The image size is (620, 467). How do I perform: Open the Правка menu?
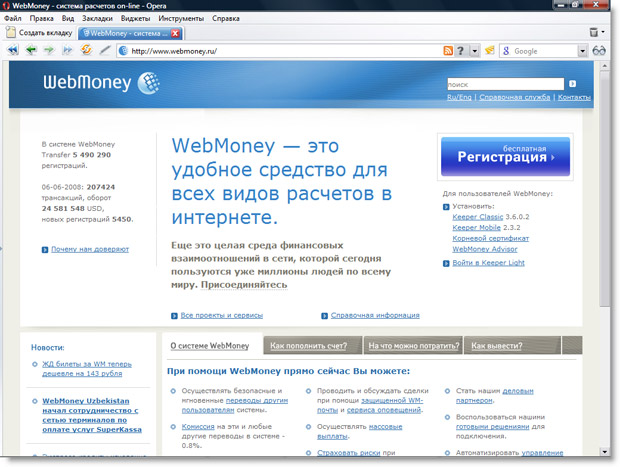(x=42, y=18)
